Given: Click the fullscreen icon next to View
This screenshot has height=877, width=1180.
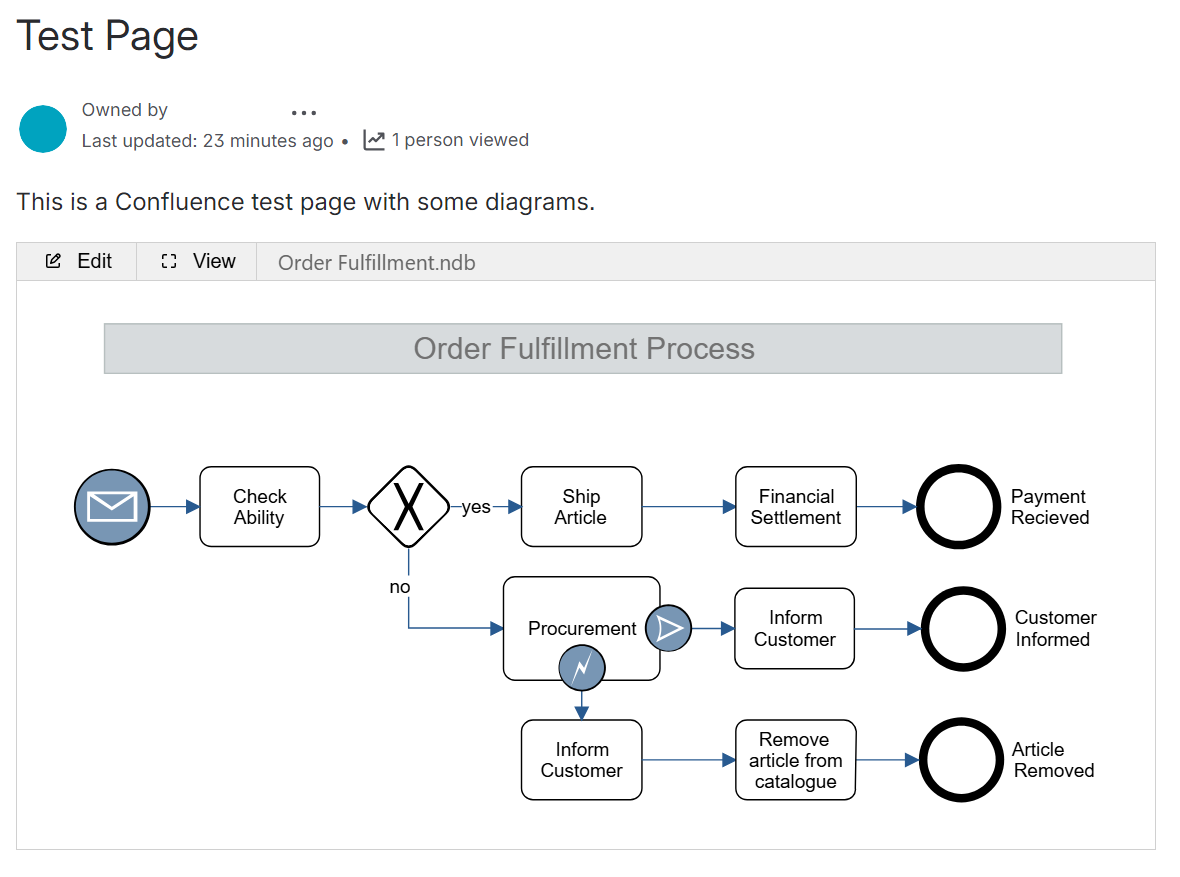Looking at the screenshot, I should pyautogui.click(x=168, y=261).
